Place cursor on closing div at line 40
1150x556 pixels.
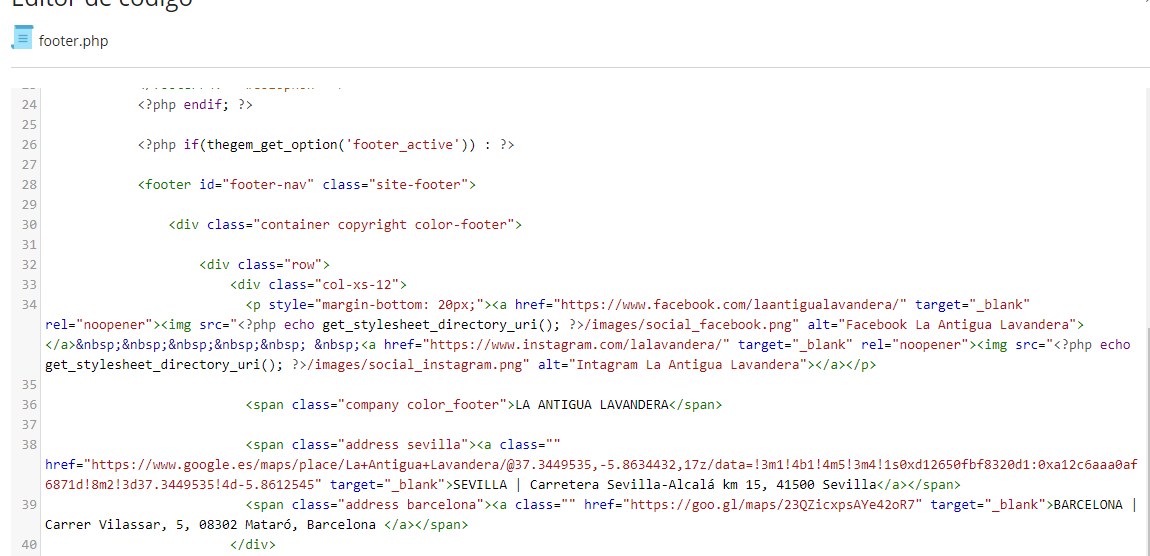(253, 544)
